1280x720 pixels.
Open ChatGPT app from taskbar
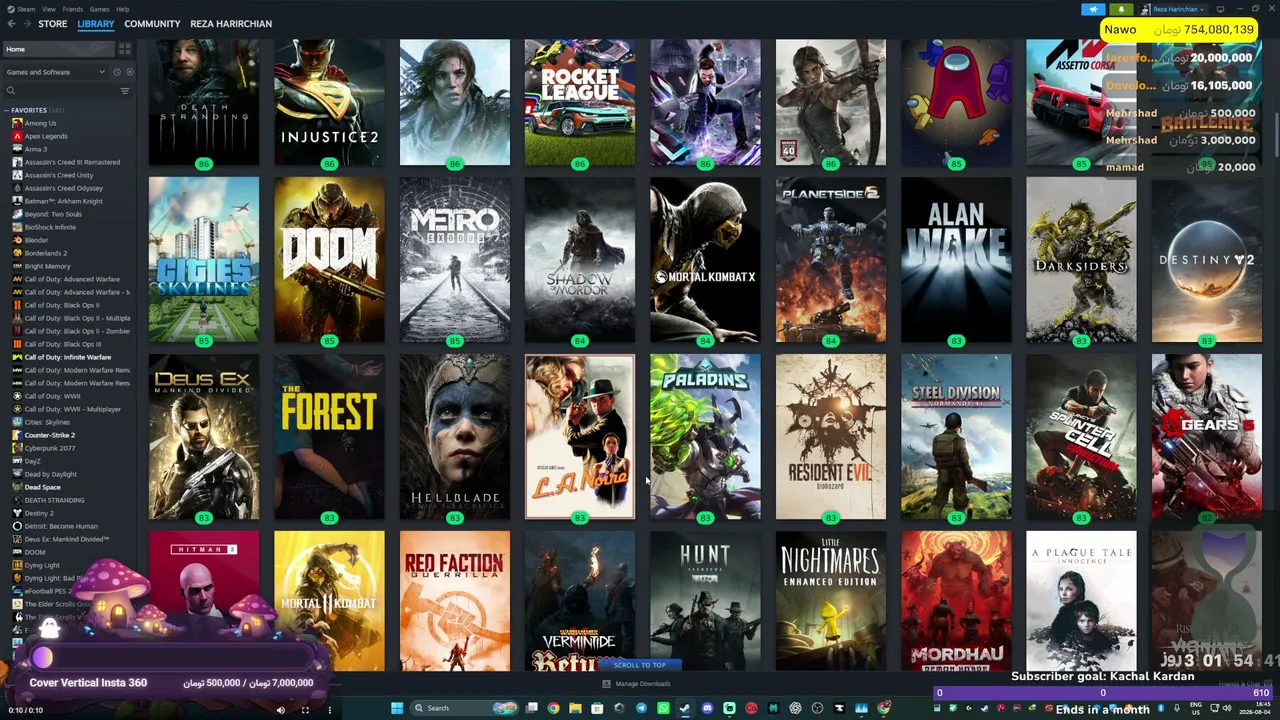[x=795, y=708]
